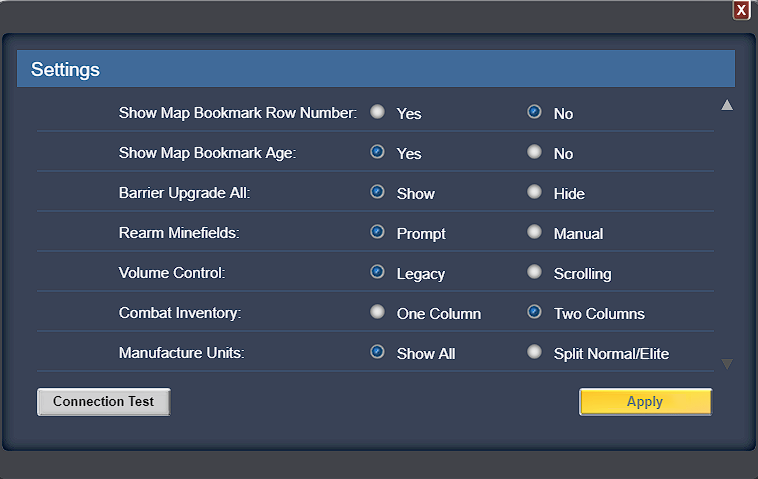758x479 pixels.
Task: Select No for Show Map Bookmark Row Number
Action: 534,112
